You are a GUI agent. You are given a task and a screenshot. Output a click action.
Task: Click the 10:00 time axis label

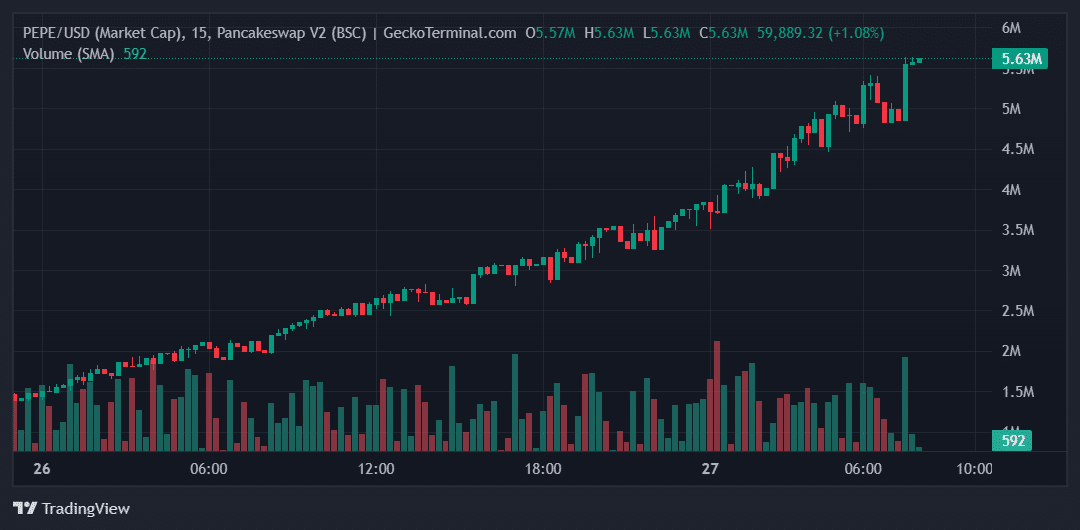975,469
